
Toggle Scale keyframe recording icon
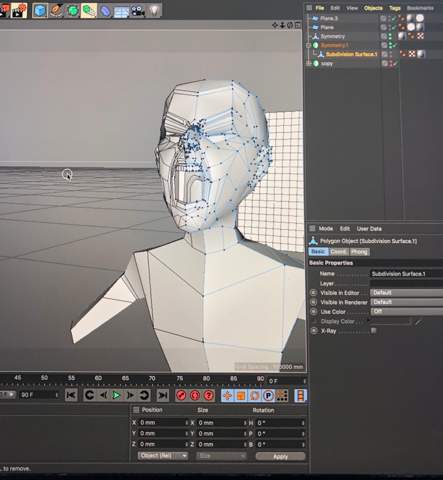coord(241,395)
